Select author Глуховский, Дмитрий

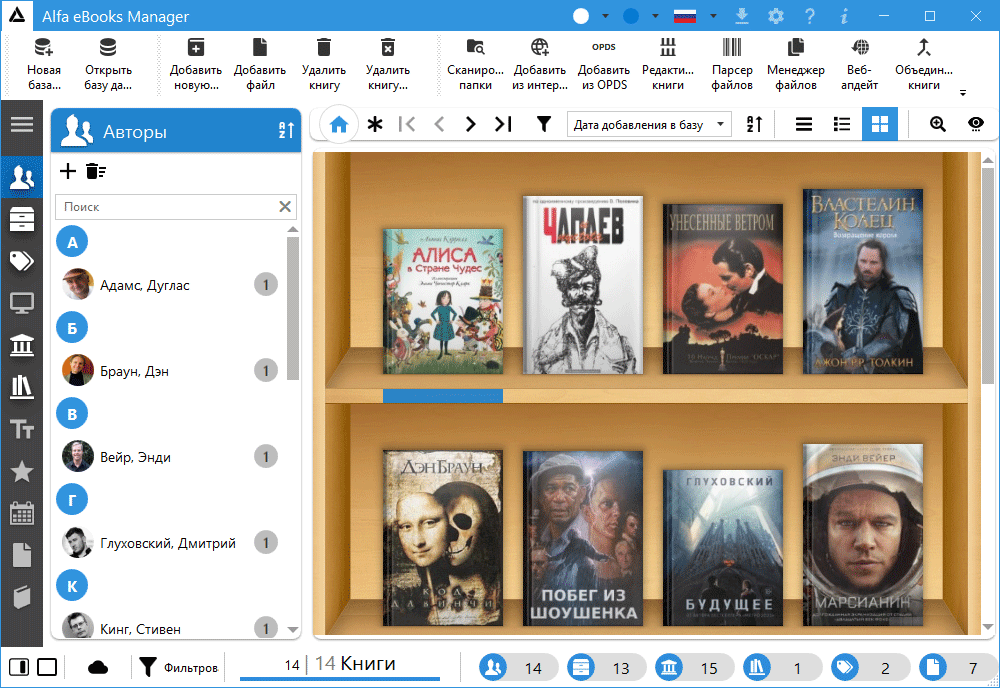(167, 543)
